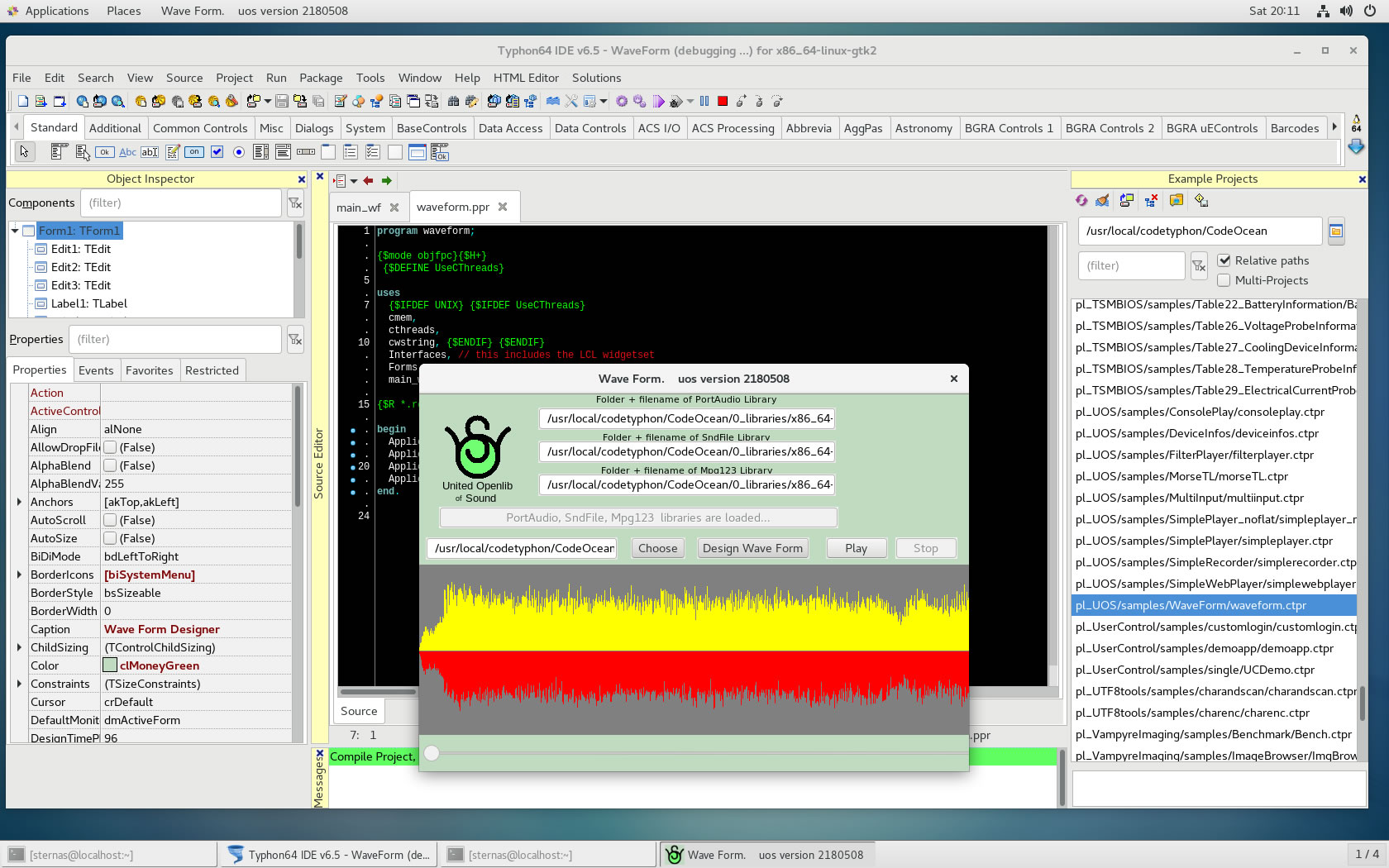The height and width of the screenshot is (868, 1389).
Task: Switch to the Events tab in Object Inspector
Action: point(96,370)
